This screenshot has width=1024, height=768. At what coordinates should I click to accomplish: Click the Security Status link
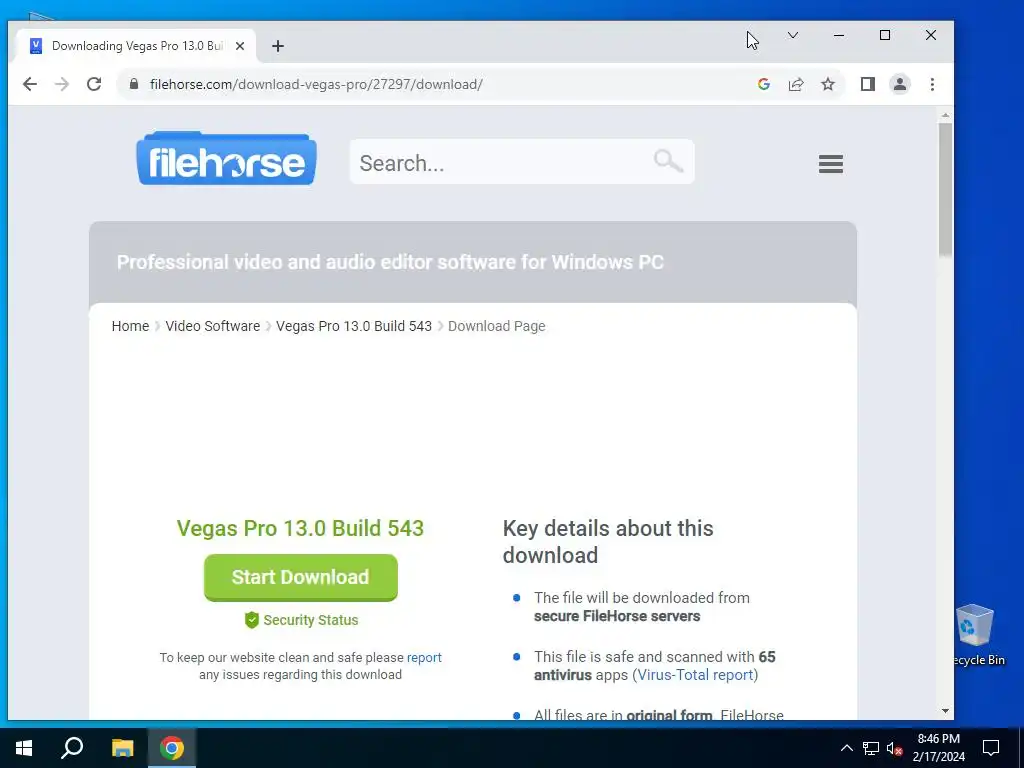tap(310, 620)
